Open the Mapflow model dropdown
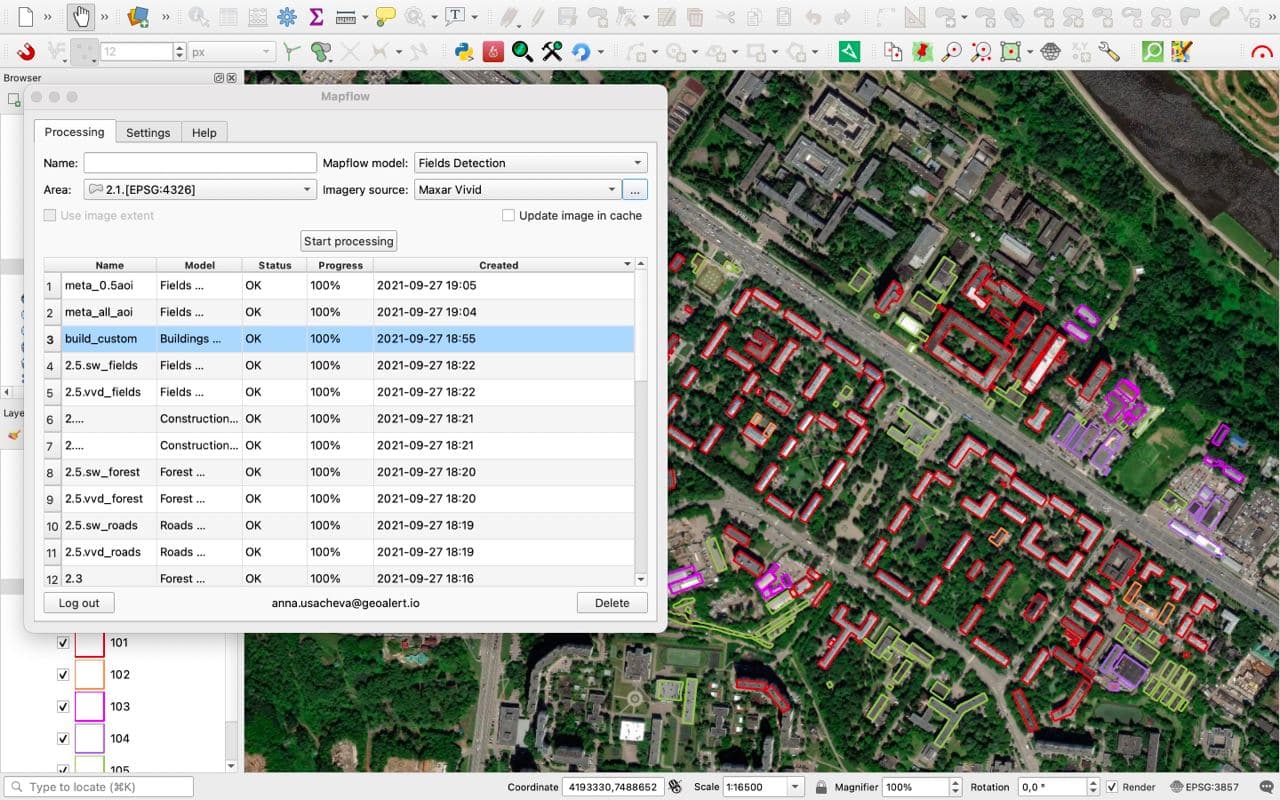 point(530,163)
